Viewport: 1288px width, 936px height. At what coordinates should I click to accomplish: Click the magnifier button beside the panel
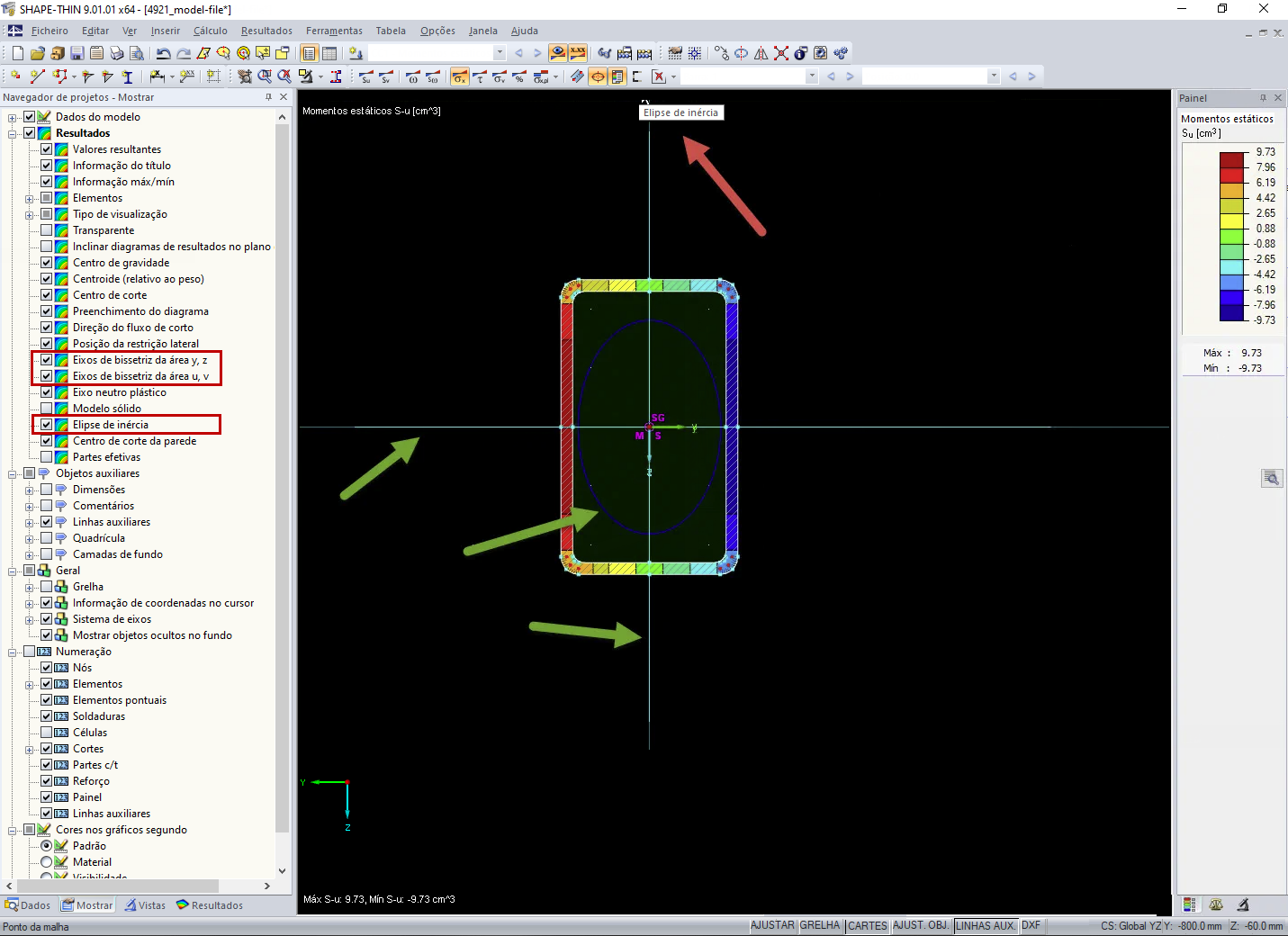point(1271,478)
